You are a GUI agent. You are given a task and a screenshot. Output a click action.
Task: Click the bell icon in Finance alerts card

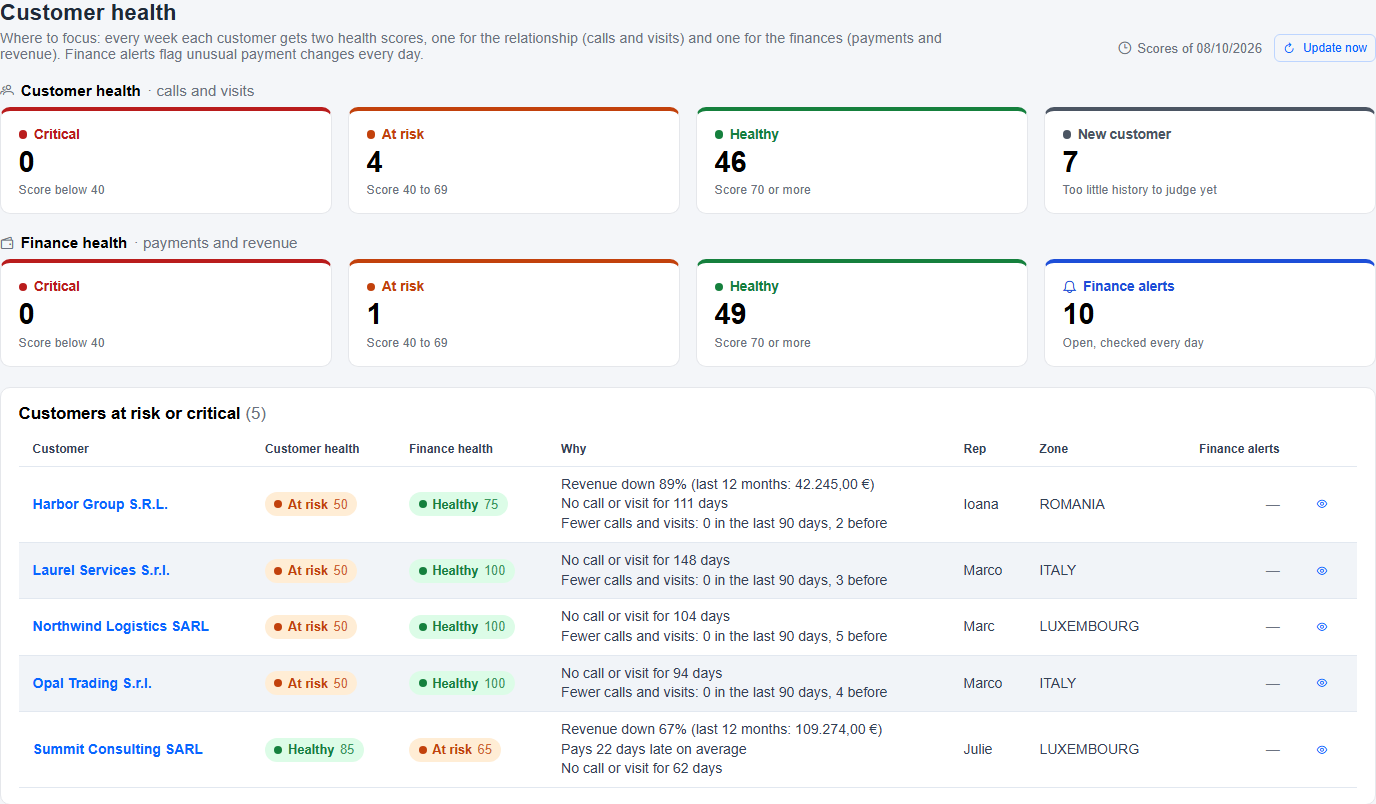tap(1069, 287)
